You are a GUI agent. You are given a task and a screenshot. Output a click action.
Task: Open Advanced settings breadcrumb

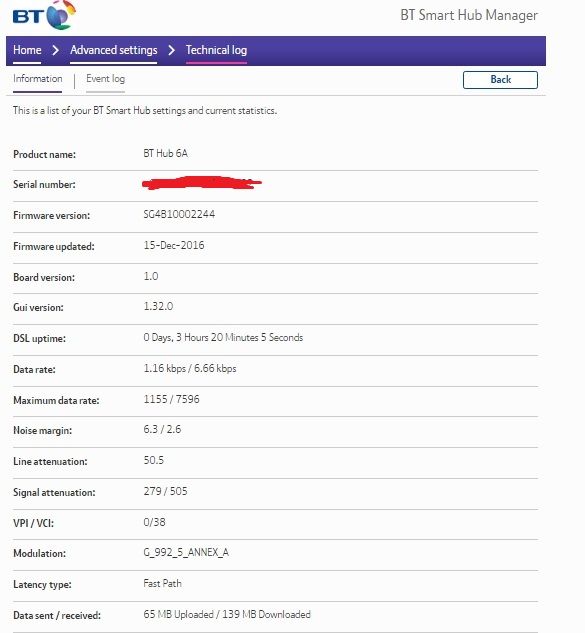tap(113, 50)
